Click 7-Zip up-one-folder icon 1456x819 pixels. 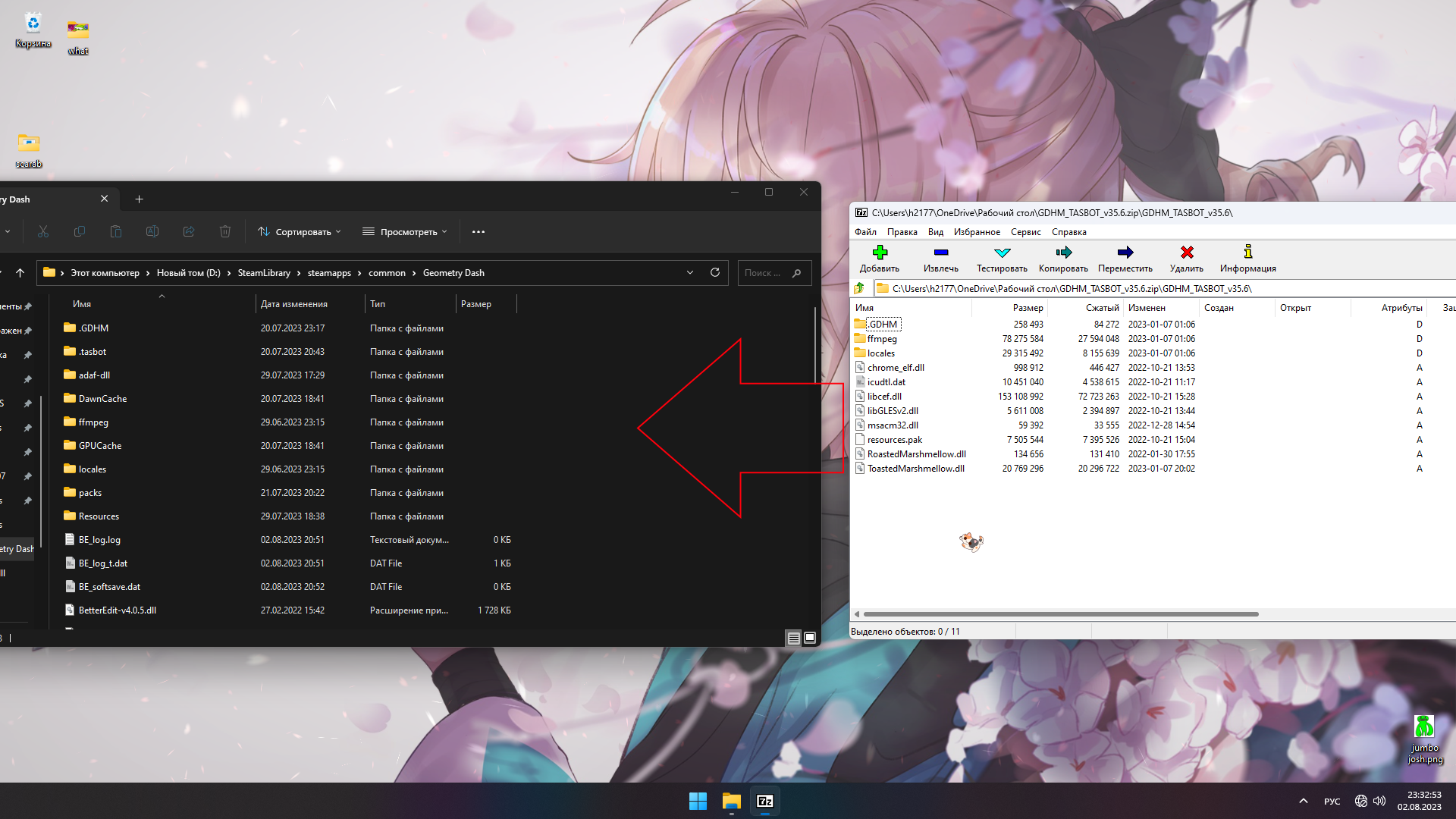[859, 288]
